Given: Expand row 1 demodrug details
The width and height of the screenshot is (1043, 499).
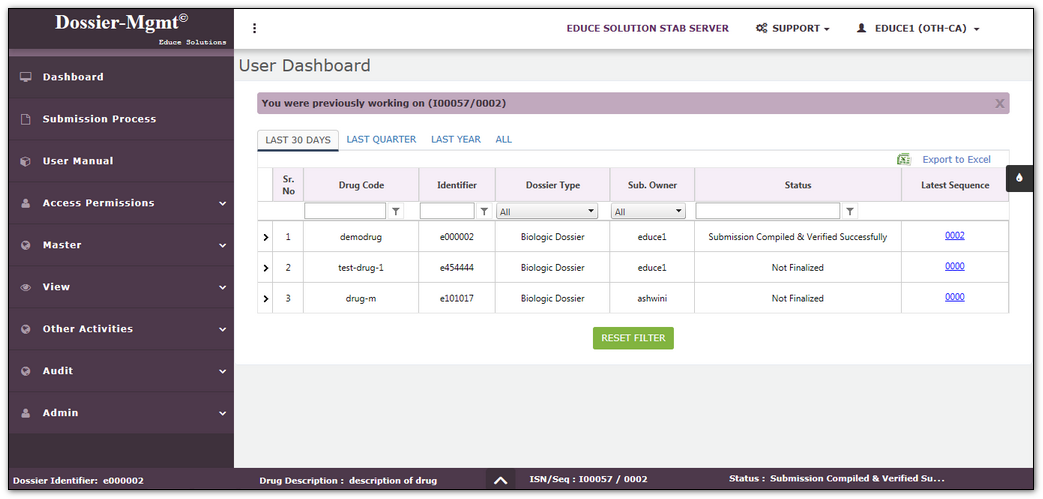Looking at the screenshot, I should (266, 238).
